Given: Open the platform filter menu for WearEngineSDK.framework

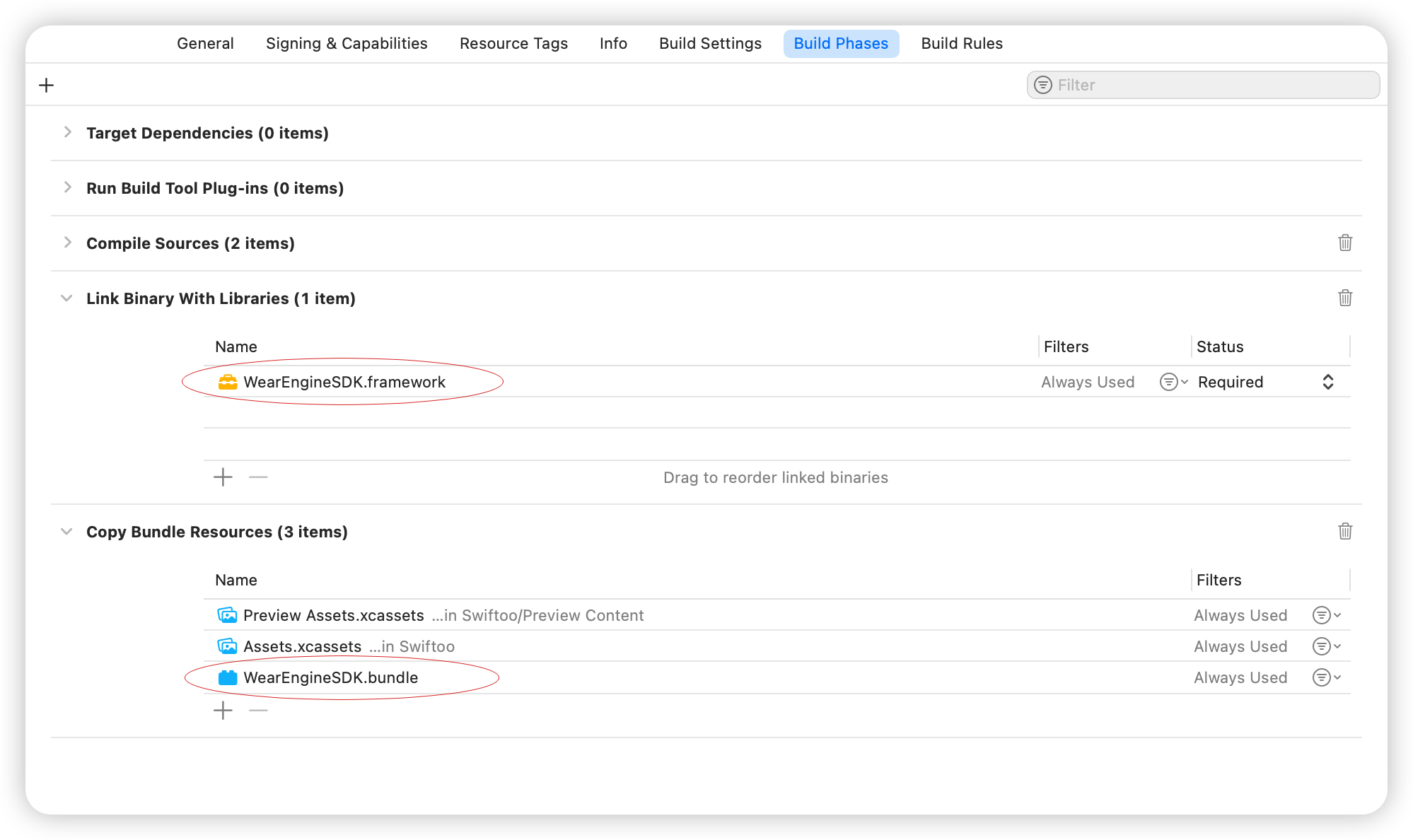Looking at the screenshot, I should [x=1174, y=382].
